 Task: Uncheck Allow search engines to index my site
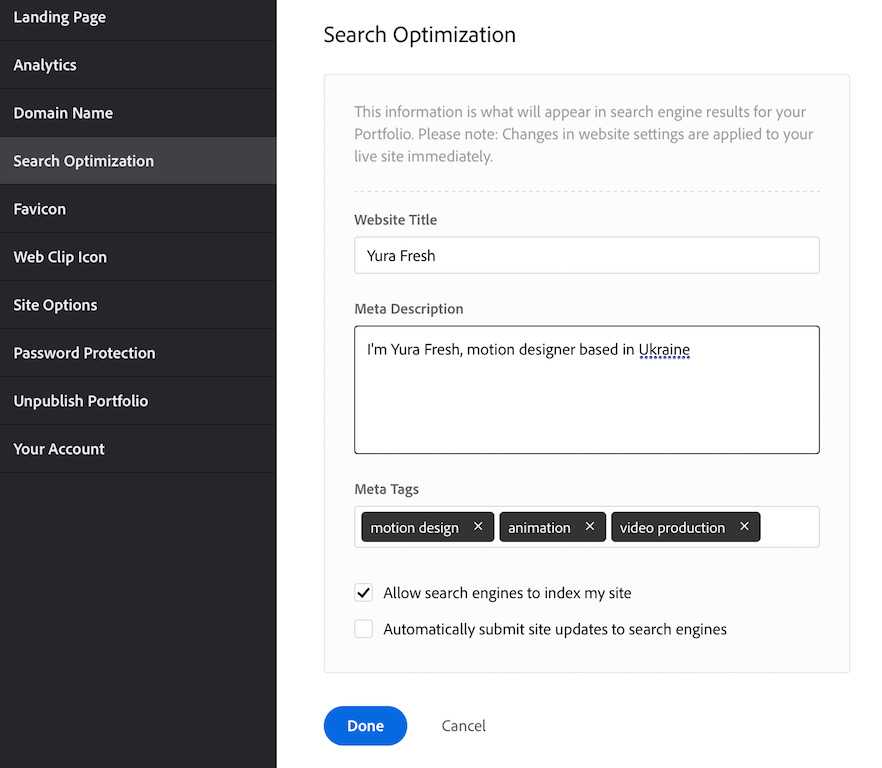[364, 593]
